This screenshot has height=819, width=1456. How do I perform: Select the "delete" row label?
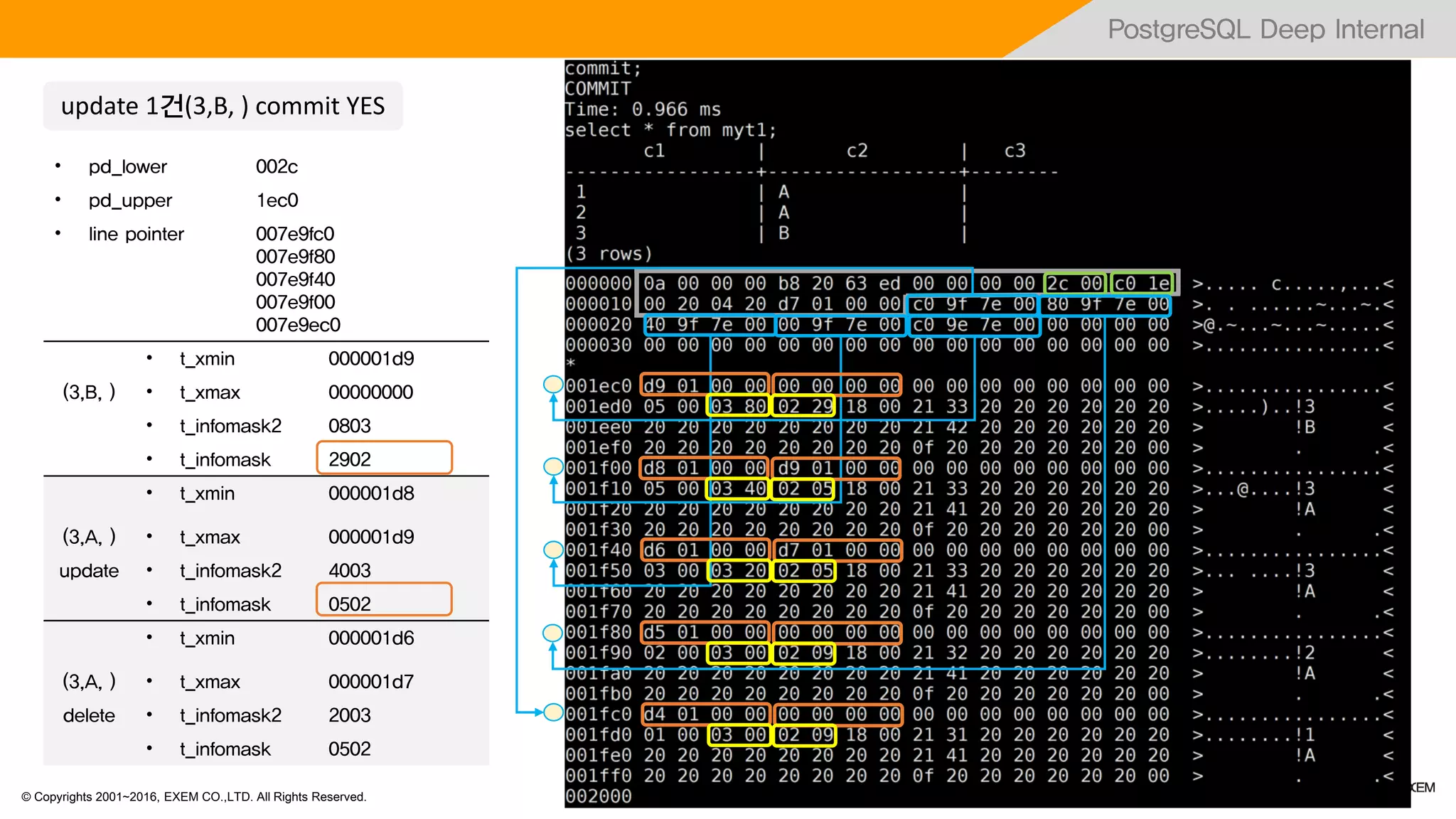pos(89,715)
